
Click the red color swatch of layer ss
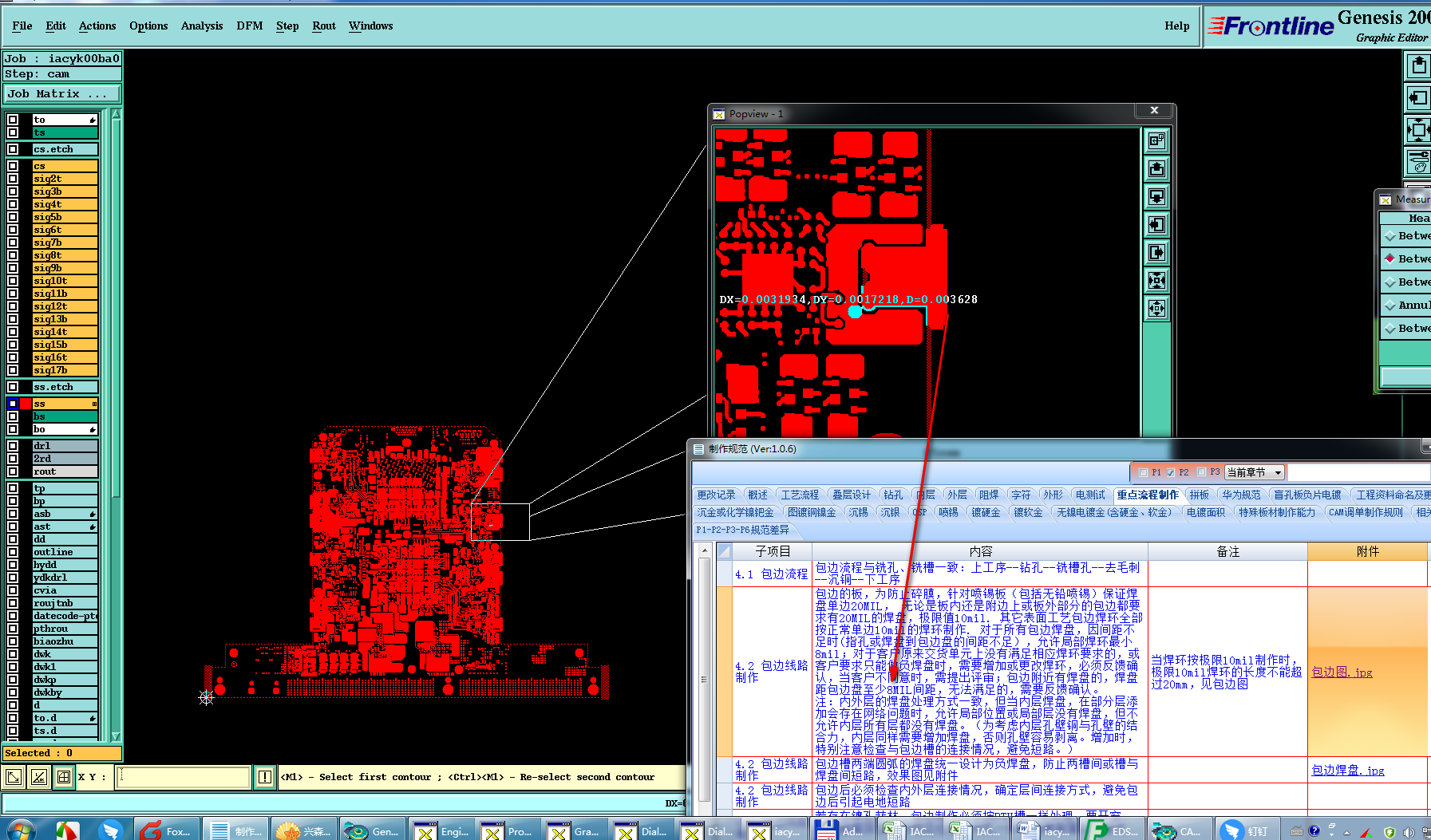pyautogui.click(x=26, y=404)
